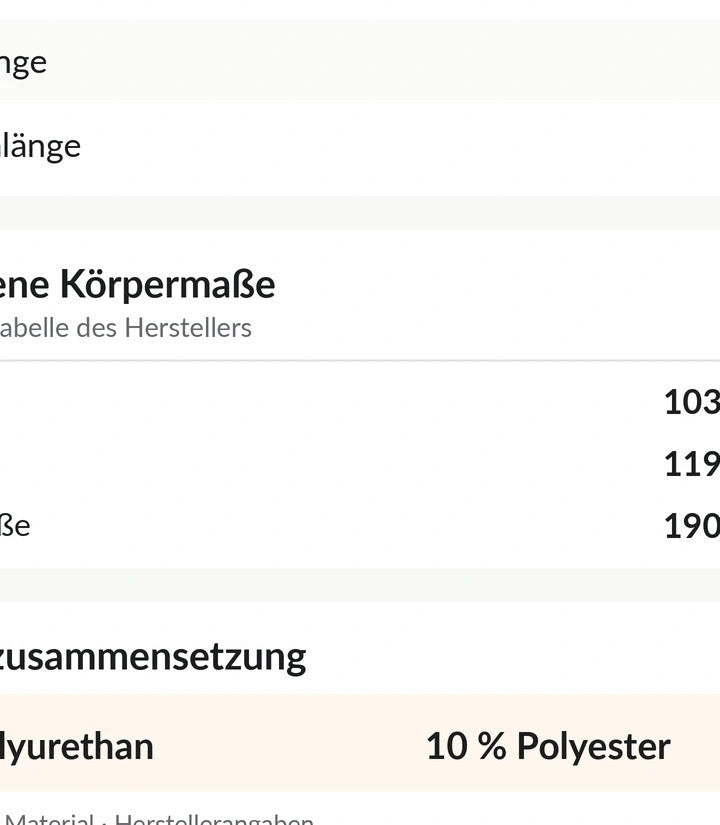Click the partial 'nge' row label at top
The height and width of the screenshot is (825, 720).
pyautogui.click(x=23, y=63)
